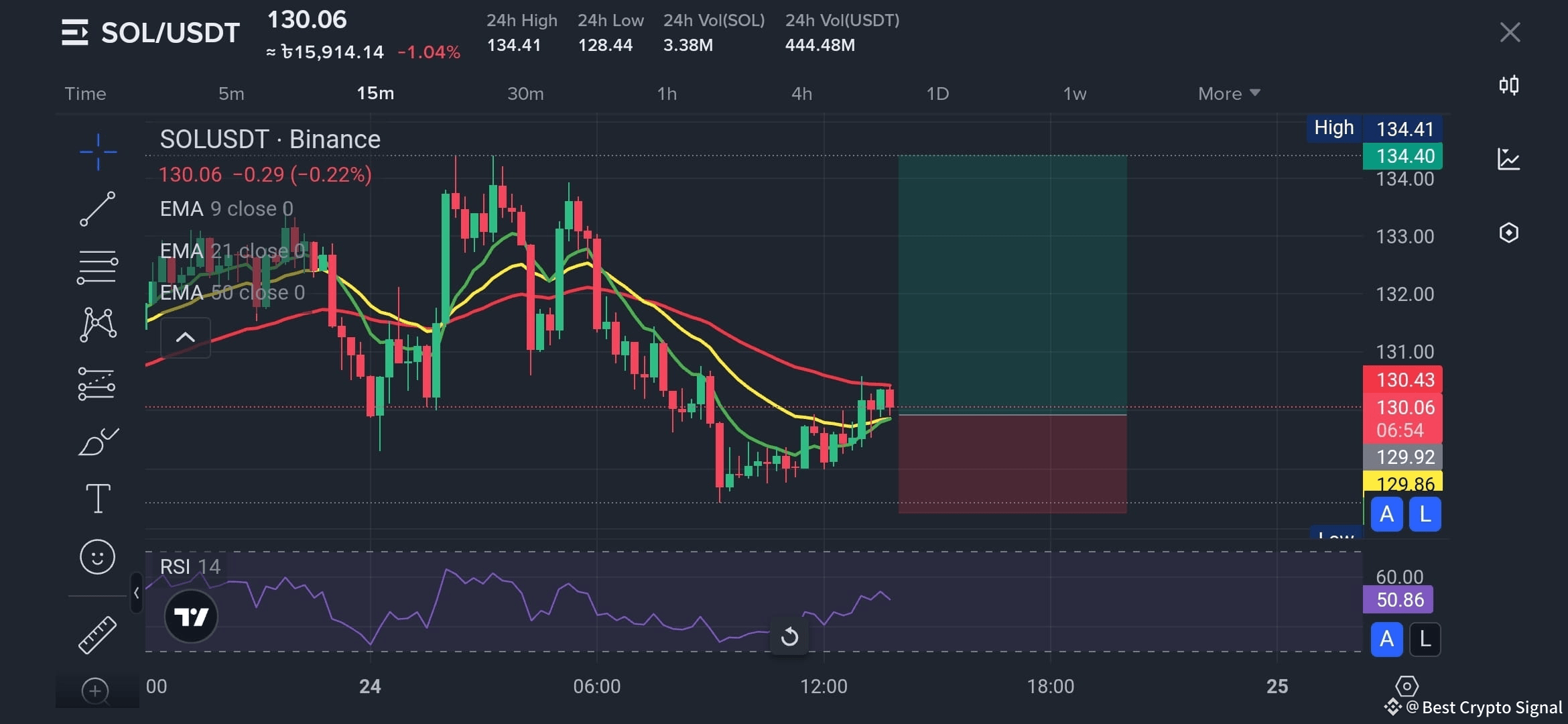Select the 1D timeframe
The width and height of the screenshot is (1568, 724).
pos(937,93)
